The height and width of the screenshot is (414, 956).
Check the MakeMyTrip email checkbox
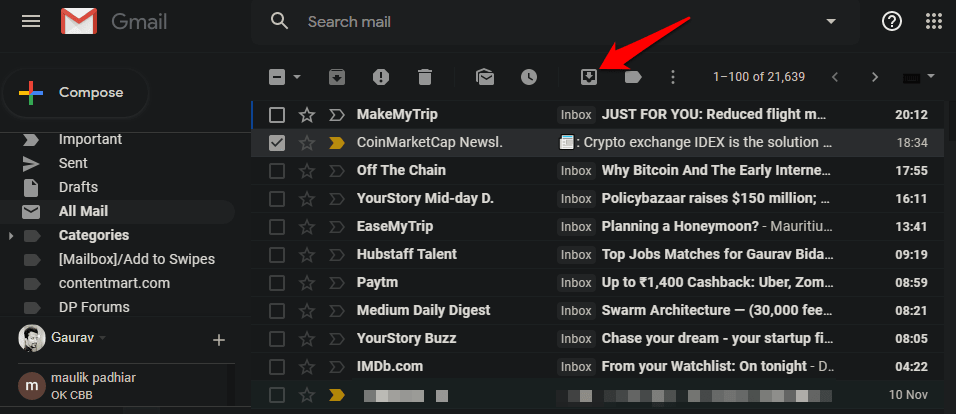click(x=277, y=115)
